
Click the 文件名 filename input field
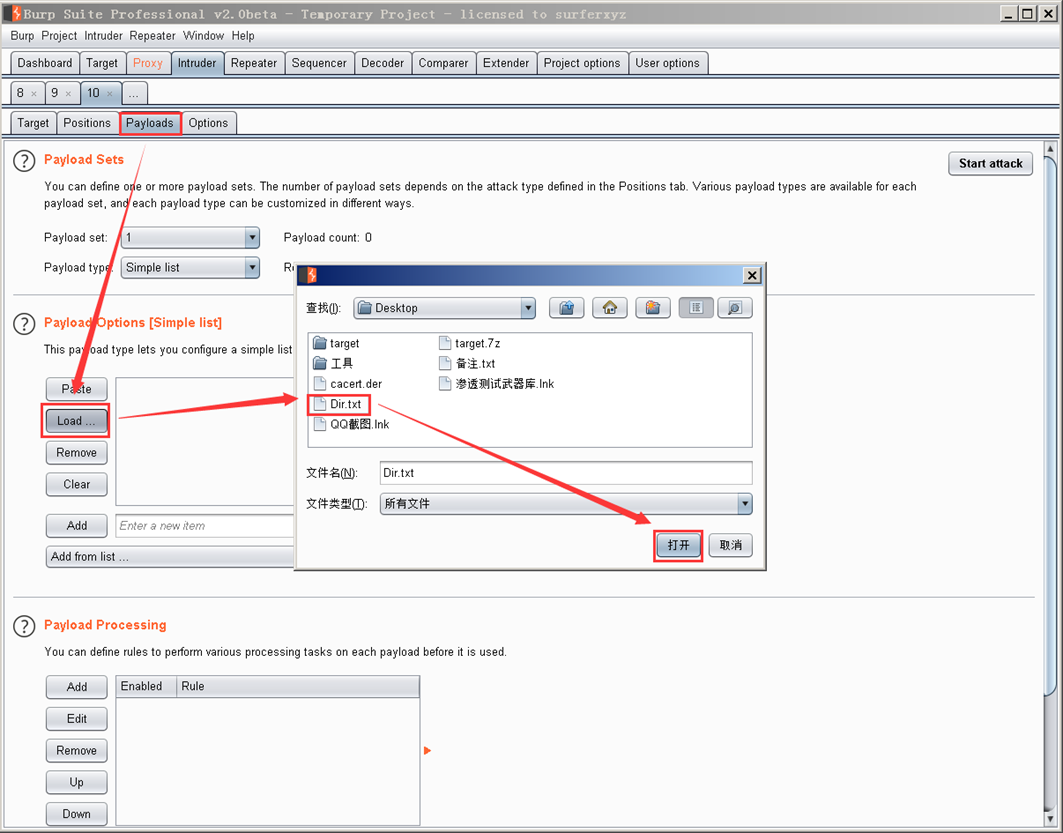coord(566,472)
